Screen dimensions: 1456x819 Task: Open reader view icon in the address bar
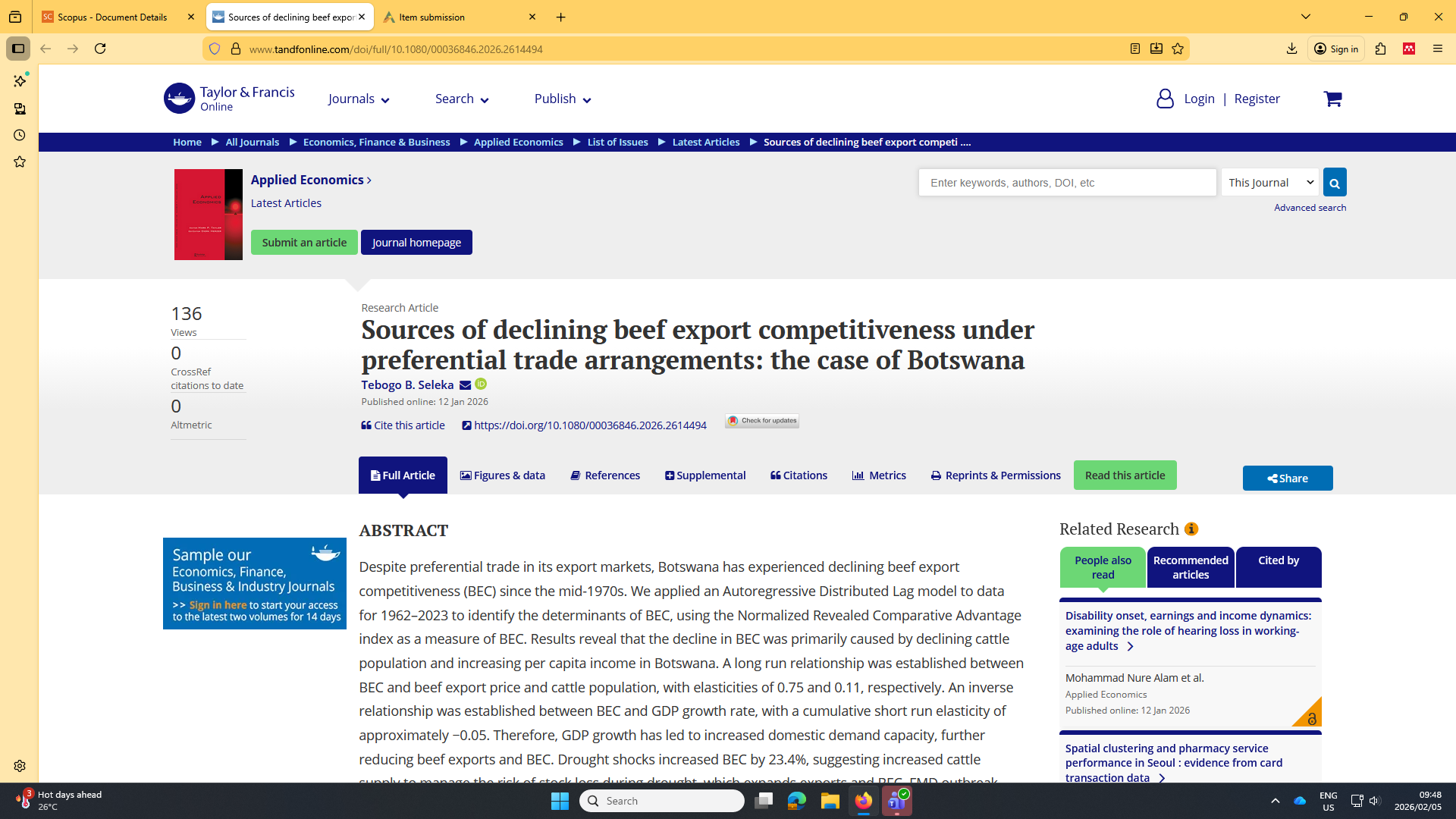(1135, 49)
